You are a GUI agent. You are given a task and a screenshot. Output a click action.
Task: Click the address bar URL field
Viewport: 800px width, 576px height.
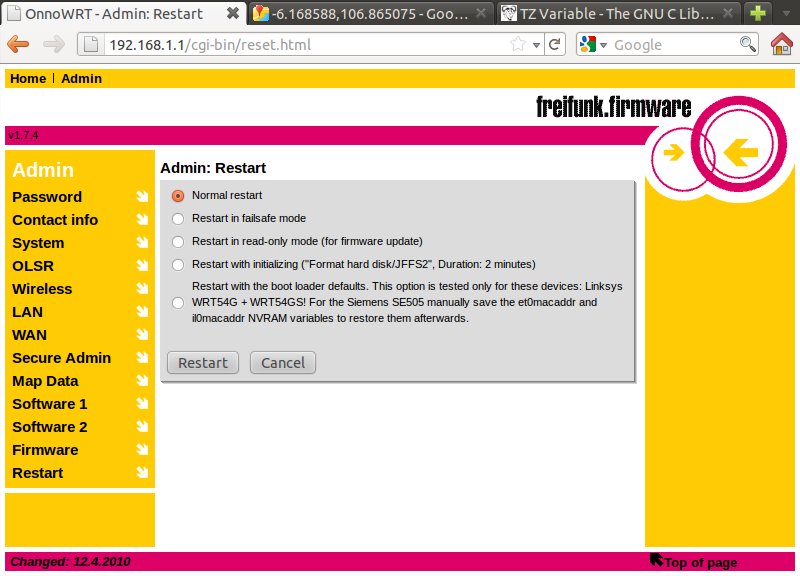(300, 45)
